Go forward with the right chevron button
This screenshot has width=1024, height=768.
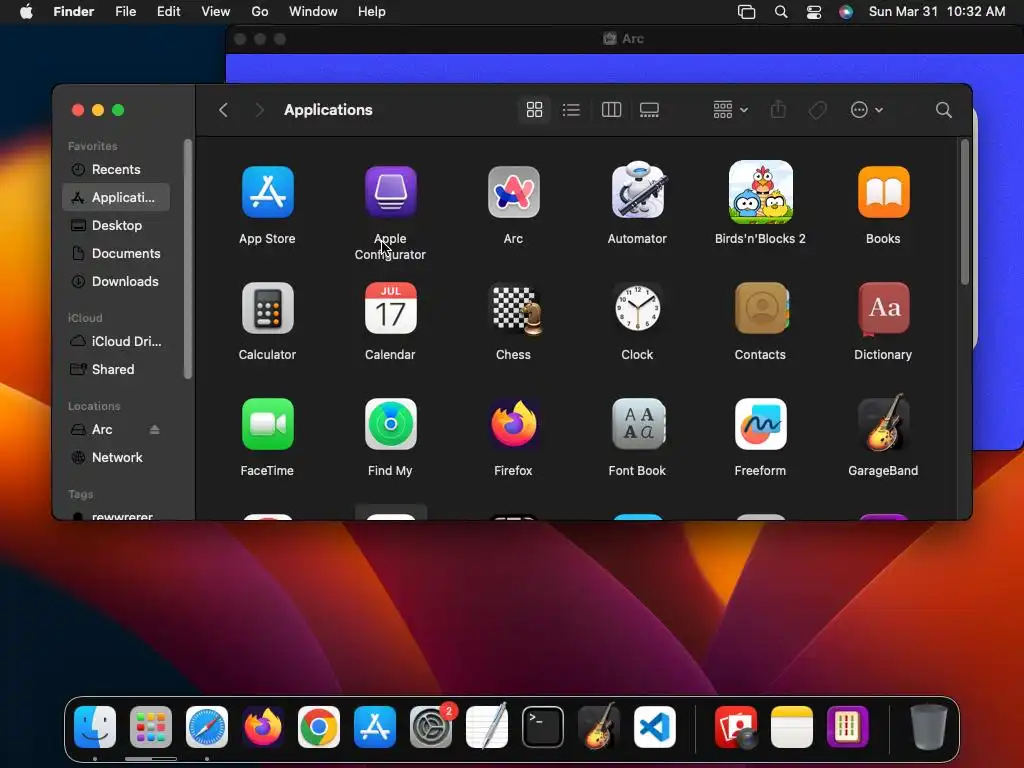pyautogui.click(x=259, y=110)
